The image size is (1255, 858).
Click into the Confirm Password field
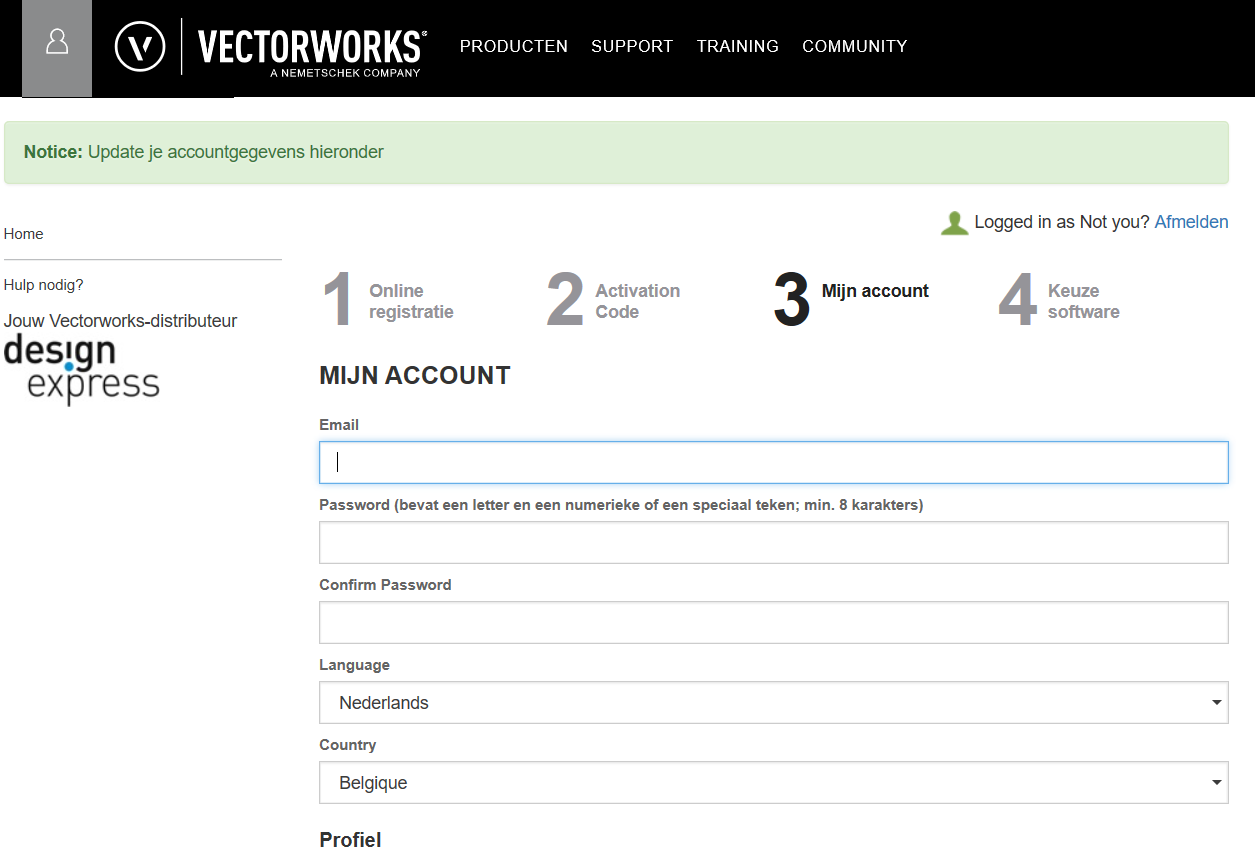(x=773, y=623)
